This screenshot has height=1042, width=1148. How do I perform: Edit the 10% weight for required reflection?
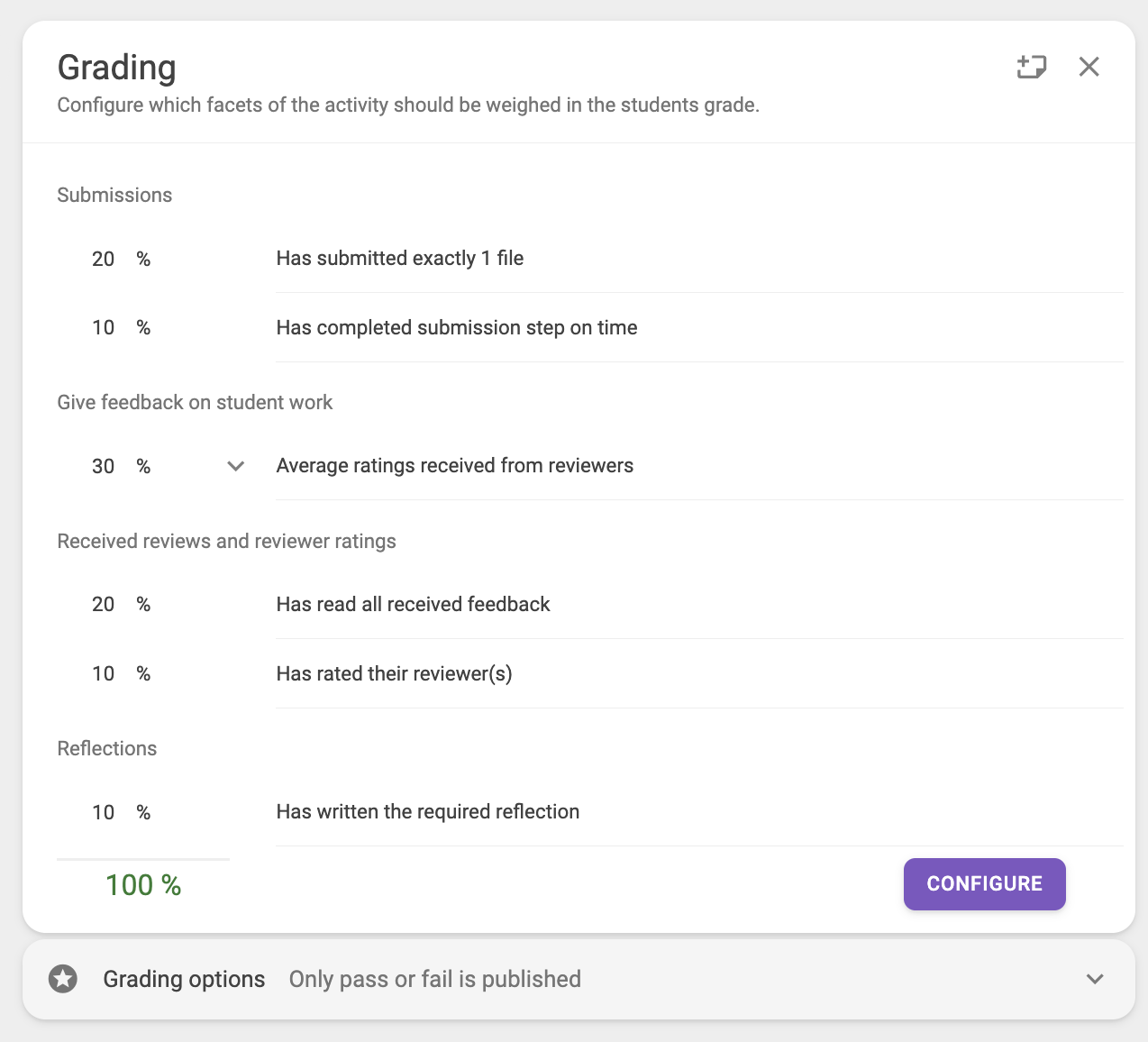[x=105, y=813]
